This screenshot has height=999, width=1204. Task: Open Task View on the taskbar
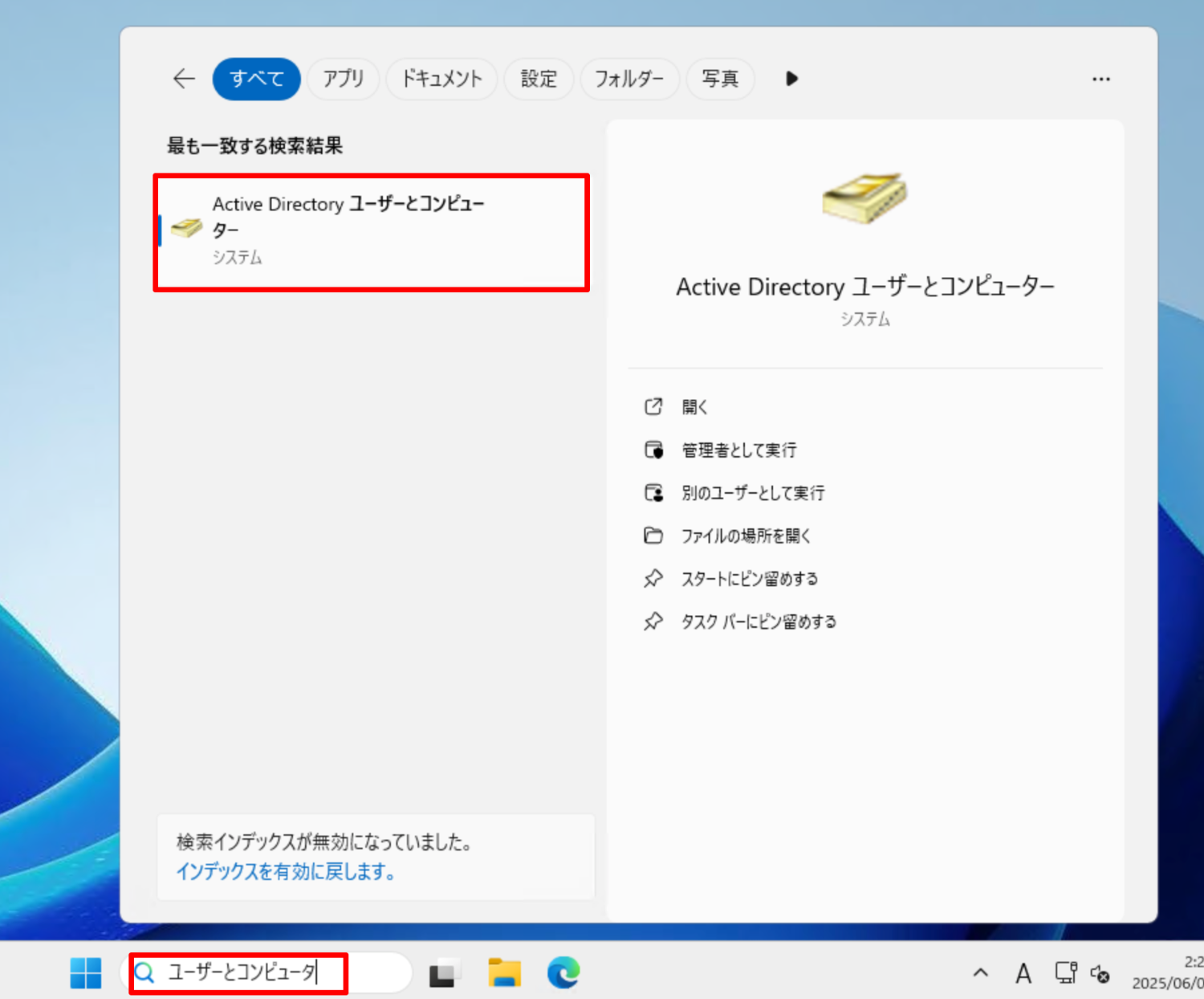tap(444, 973)
